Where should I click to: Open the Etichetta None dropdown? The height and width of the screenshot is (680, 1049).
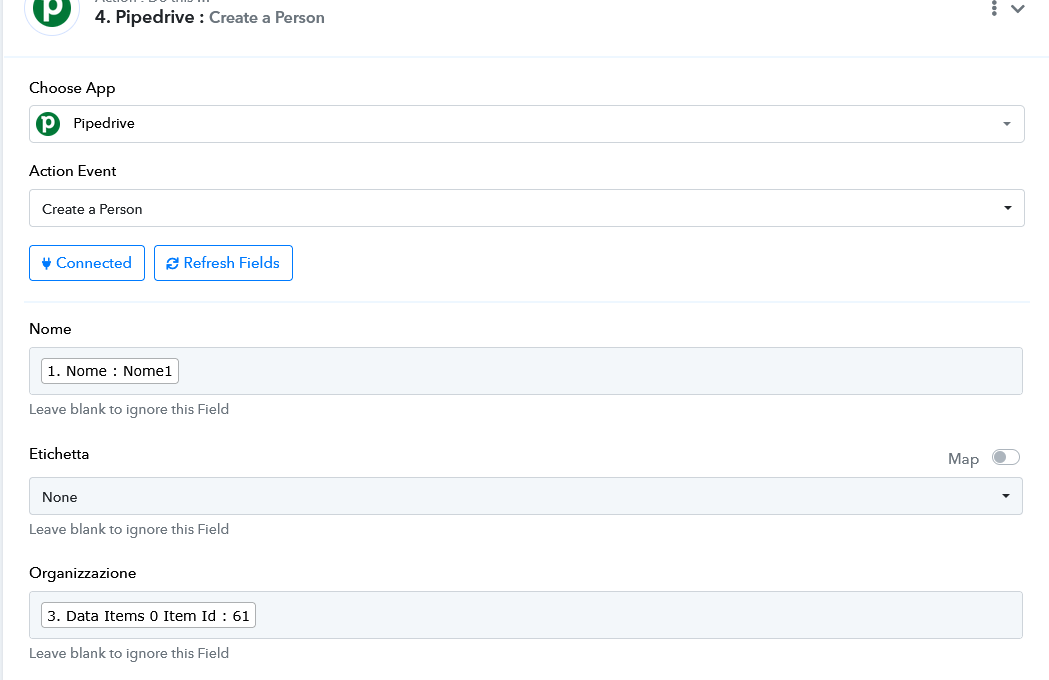tap(526, 496)
